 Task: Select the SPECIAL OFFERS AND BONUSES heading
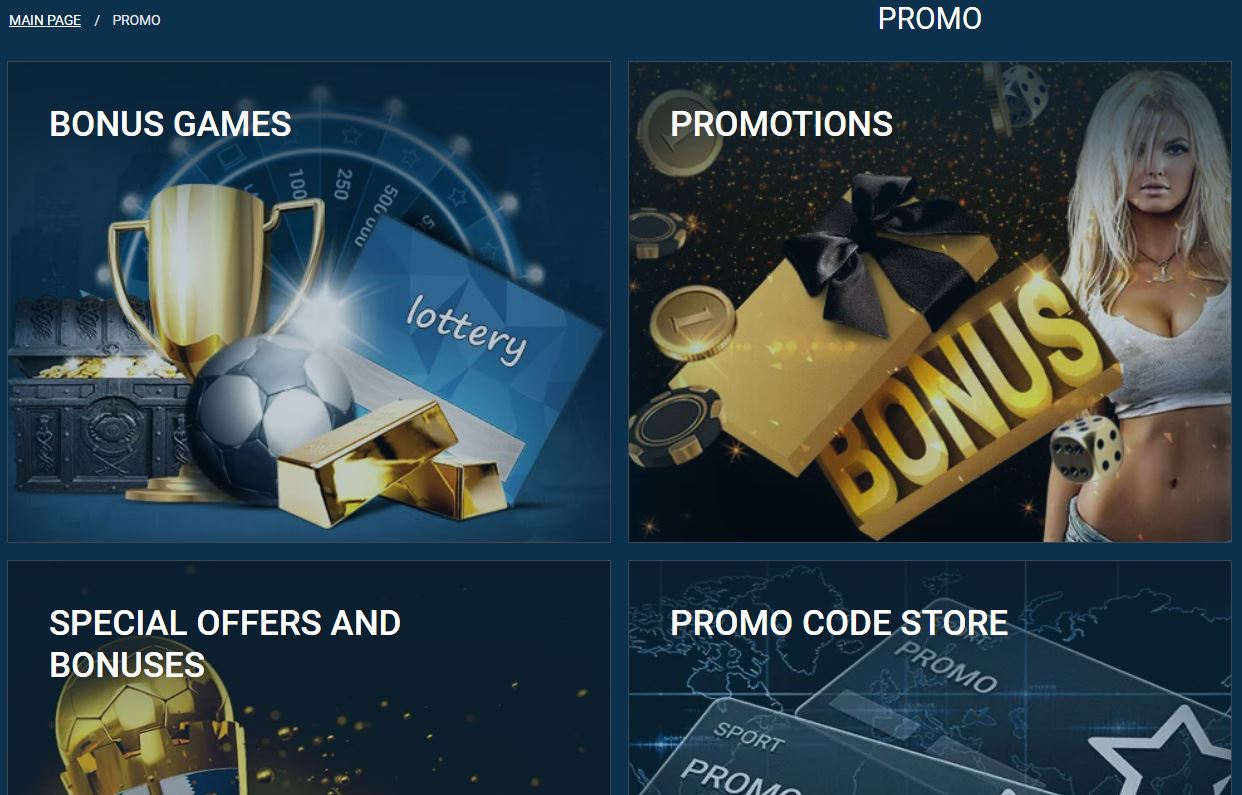pos(225,643)
